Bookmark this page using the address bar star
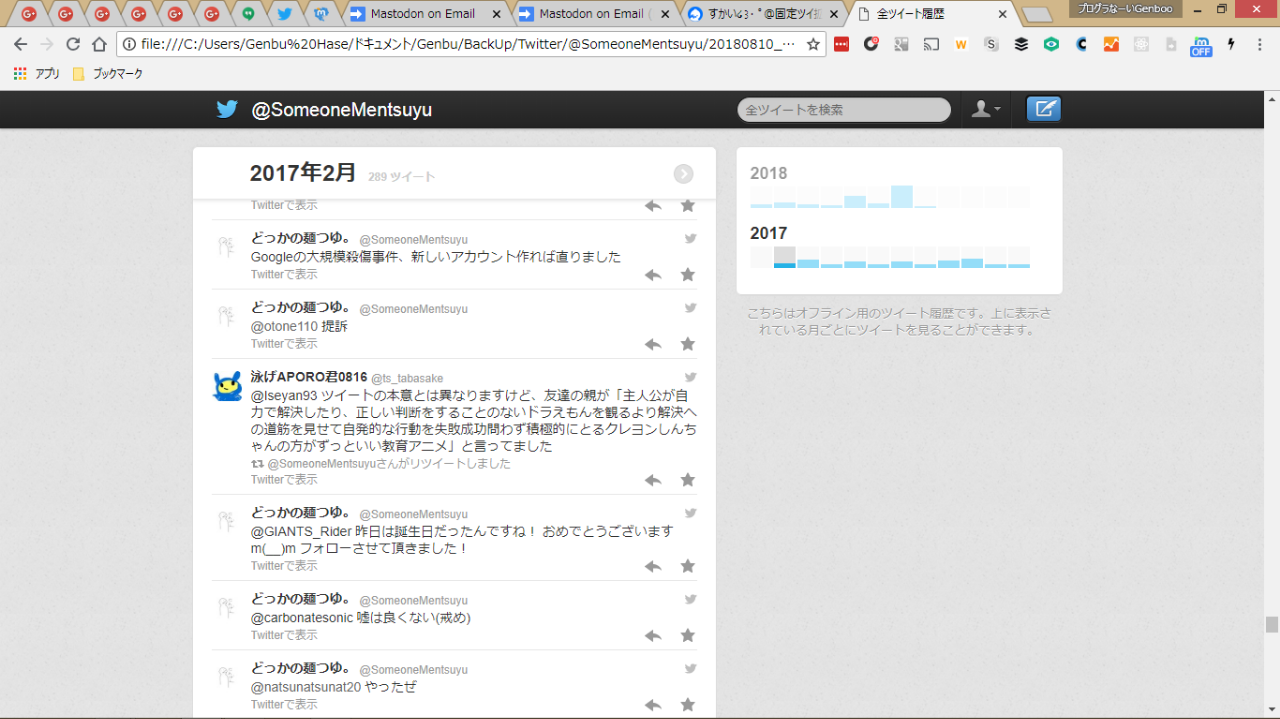 (813, 44)
